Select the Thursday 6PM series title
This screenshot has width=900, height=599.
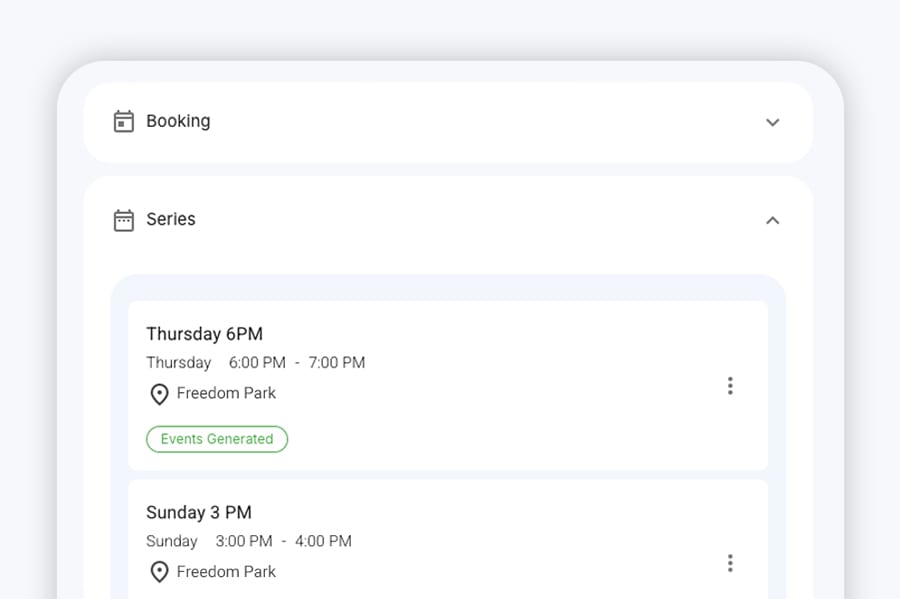[x=204, y=334]
